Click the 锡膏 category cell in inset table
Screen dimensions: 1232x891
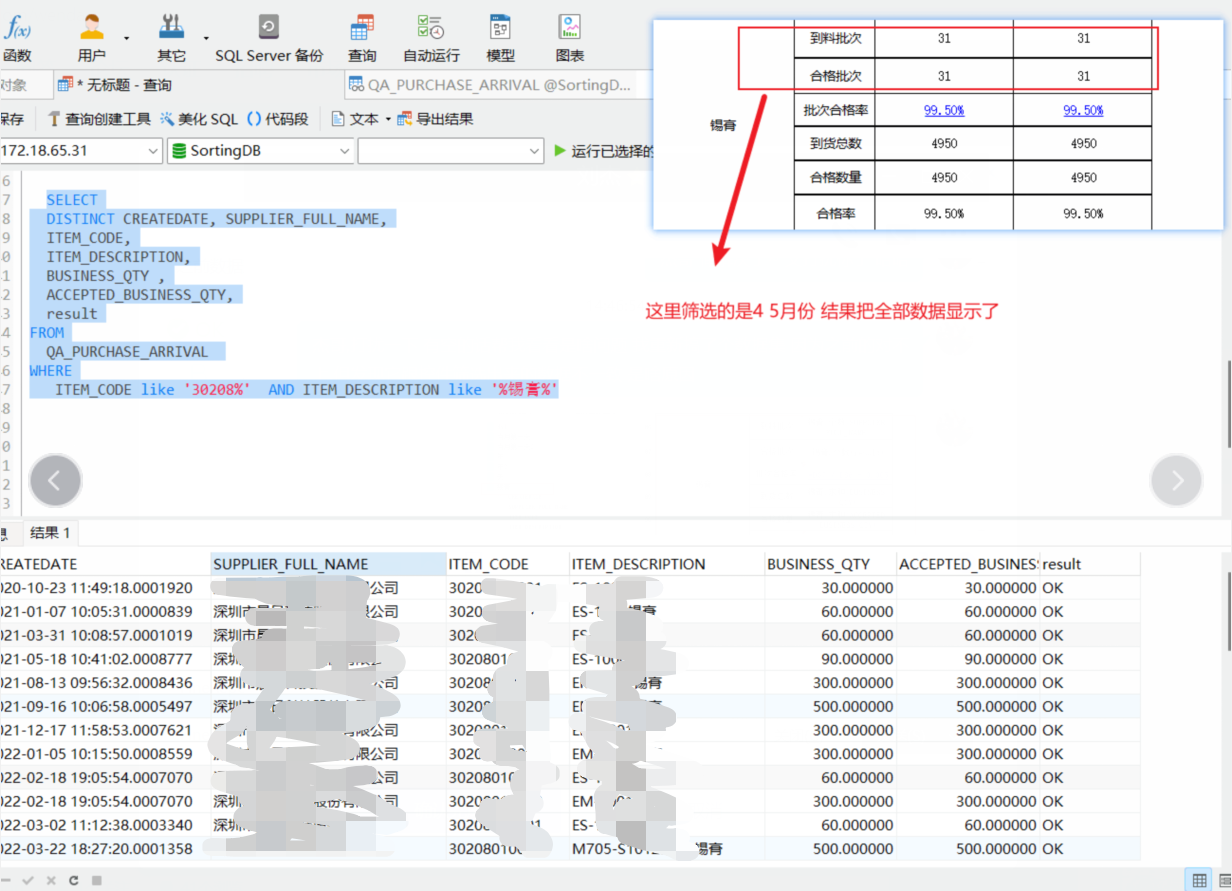click(x=723, y=126)
